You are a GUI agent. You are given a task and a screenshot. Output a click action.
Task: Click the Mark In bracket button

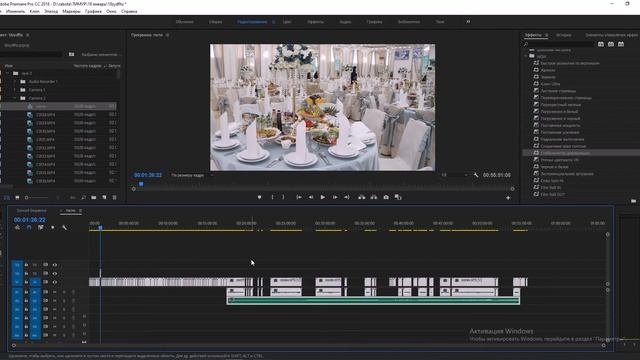(272, 197)
